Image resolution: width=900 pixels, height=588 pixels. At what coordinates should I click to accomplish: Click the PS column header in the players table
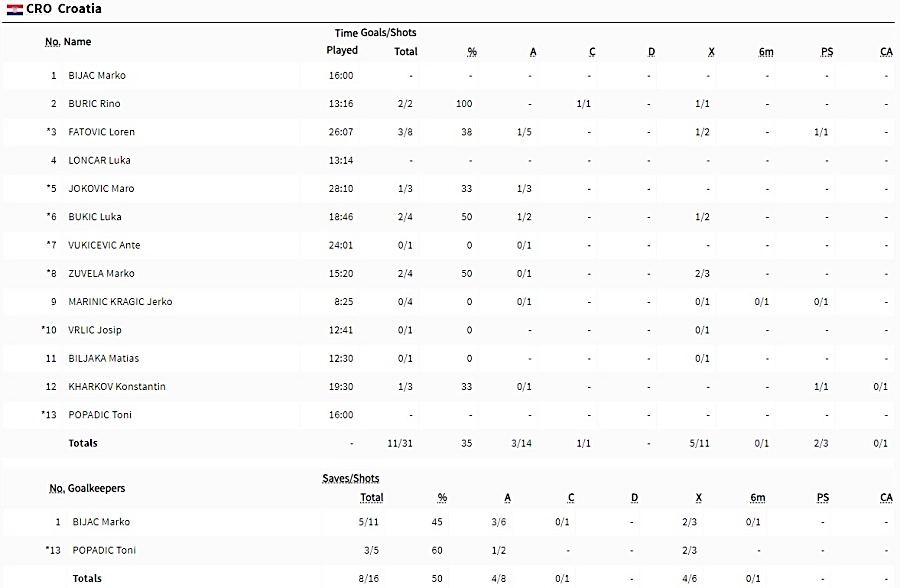(x=827, y=52)
